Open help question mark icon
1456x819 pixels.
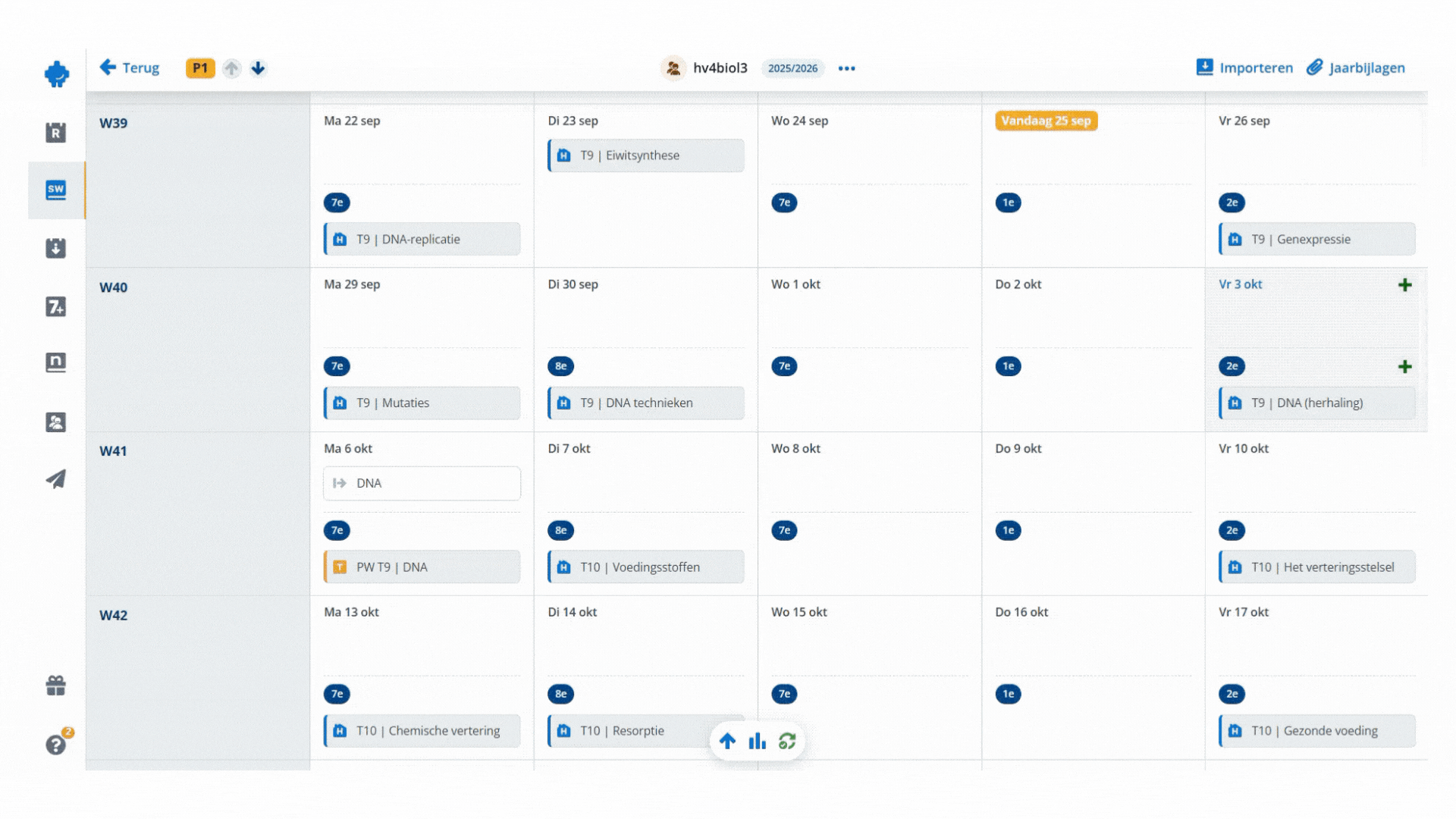[x=56, y=745]
